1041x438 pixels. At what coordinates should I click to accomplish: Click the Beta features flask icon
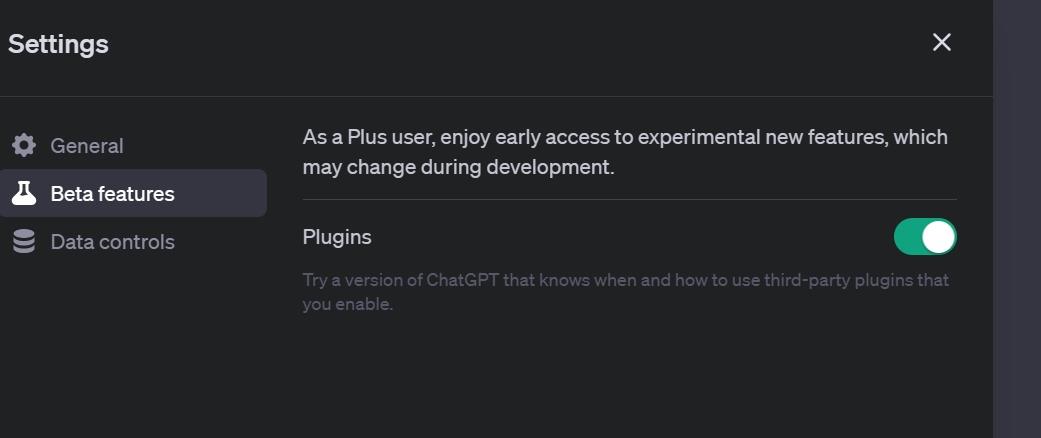(x=24, y=193)
